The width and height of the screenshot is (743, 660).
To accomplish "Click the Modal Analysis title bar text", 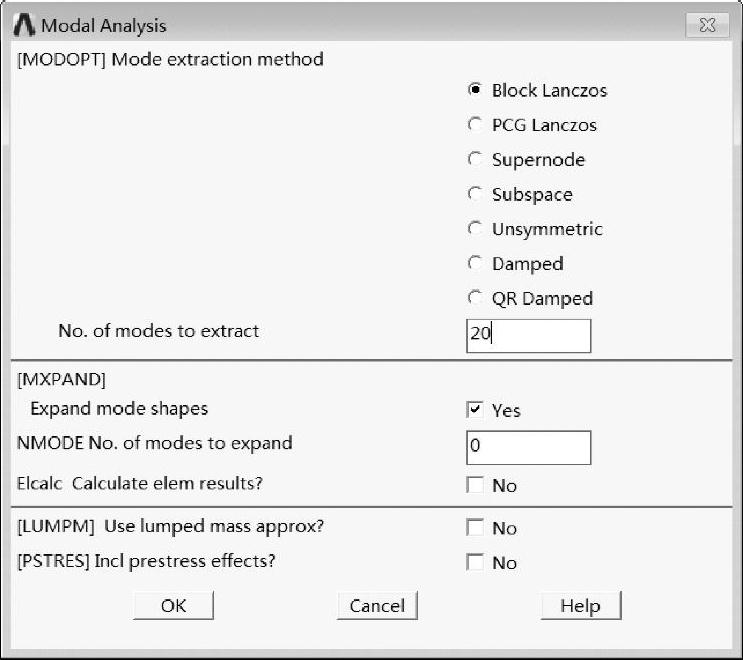I will (104, 26).
